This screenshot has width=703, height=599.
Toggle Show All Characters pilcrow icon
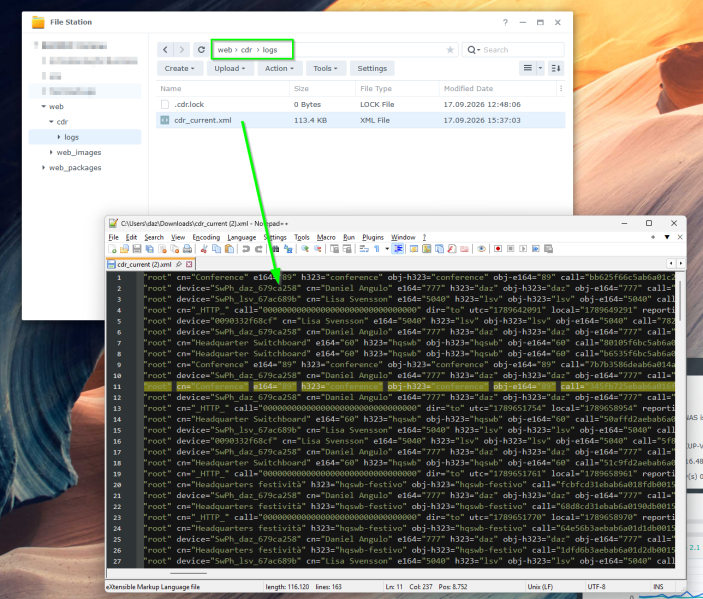[x=377, y=249]
